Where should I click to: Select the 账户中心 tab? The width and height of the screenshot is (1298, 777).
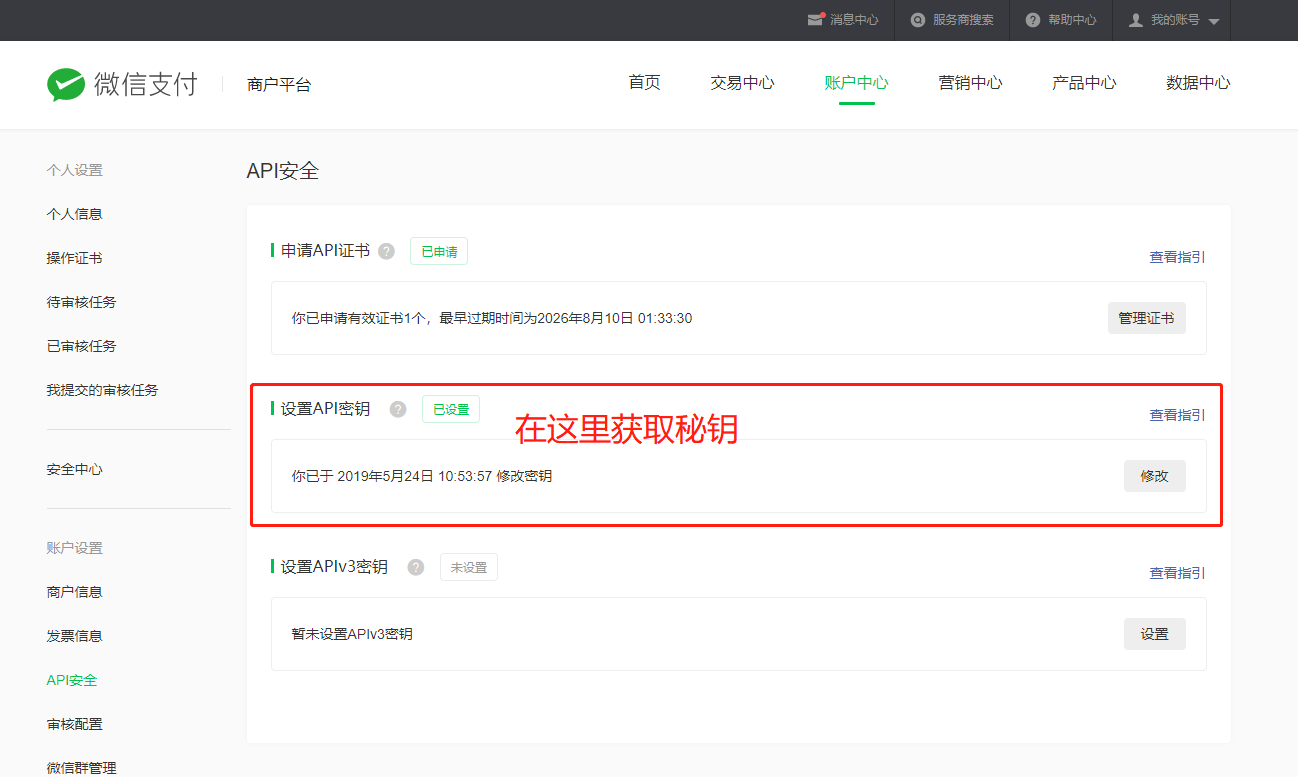click(x=856, y=83)
